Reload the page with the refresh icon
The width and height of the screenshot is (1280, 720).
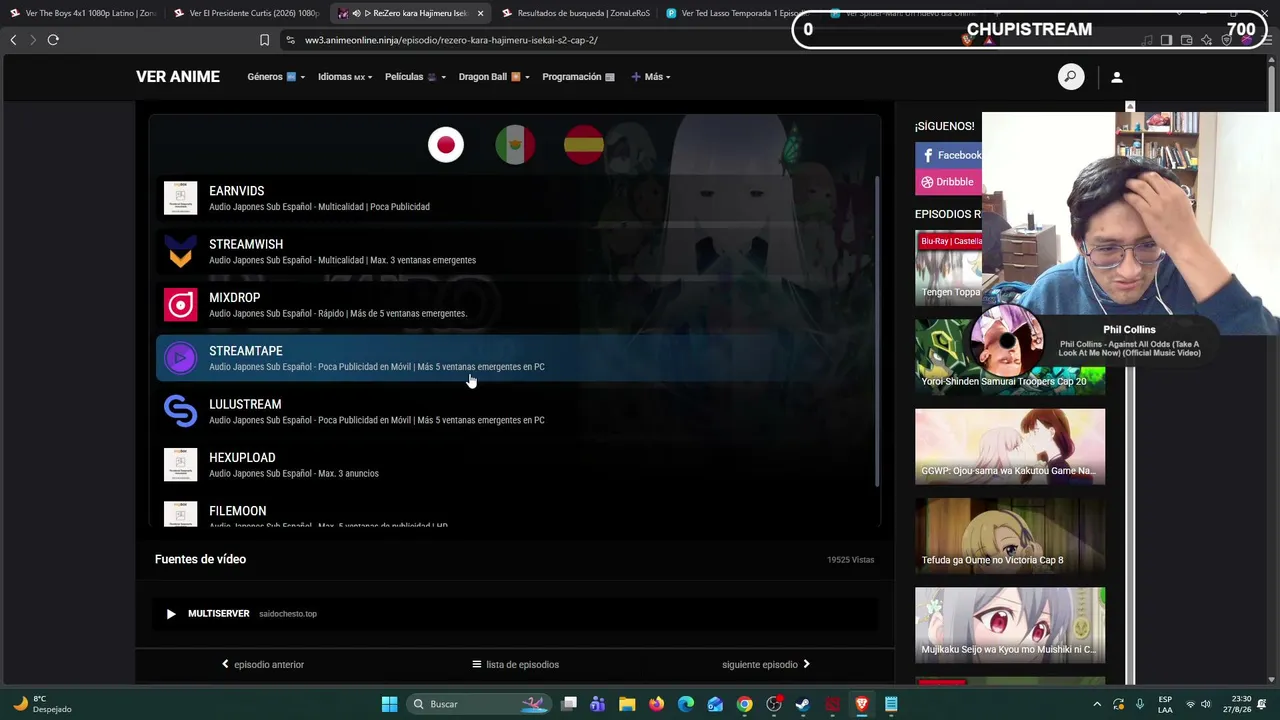point(53,40)
